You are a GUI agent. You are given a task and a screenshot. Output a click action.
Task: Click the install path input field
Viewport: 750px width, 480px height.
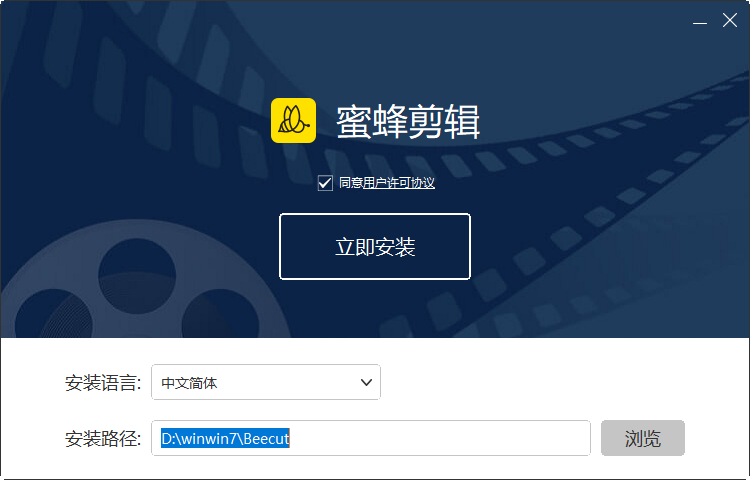click(371, 438)
